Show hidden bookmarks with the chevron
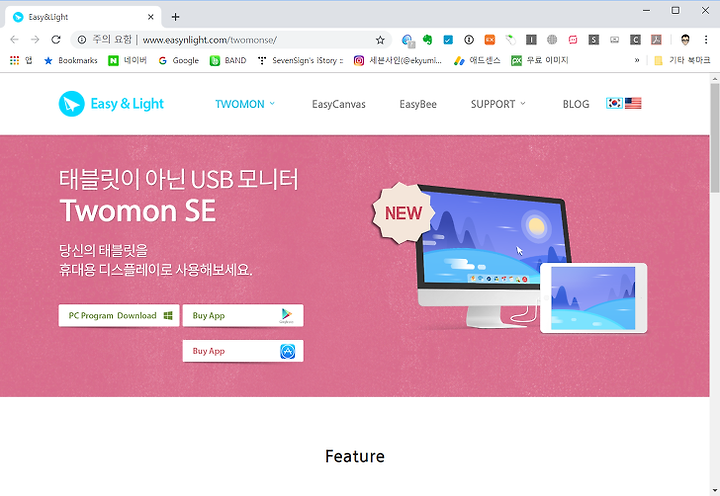Image resolution: width=720 pixels, height=496 pixels. 637,60
